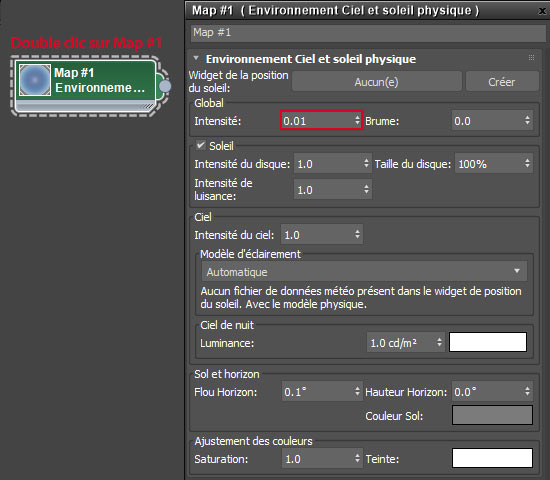Click the Aucun(e) sun position widget button

coord(376,82)
